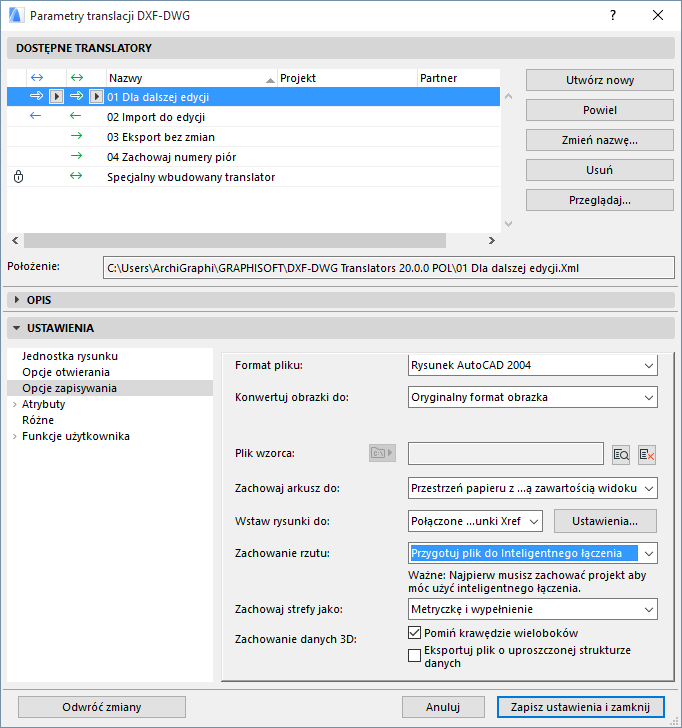Select 'Specjalny wbudowany translator' row
The image size is (682, 728).
(253, 177)
